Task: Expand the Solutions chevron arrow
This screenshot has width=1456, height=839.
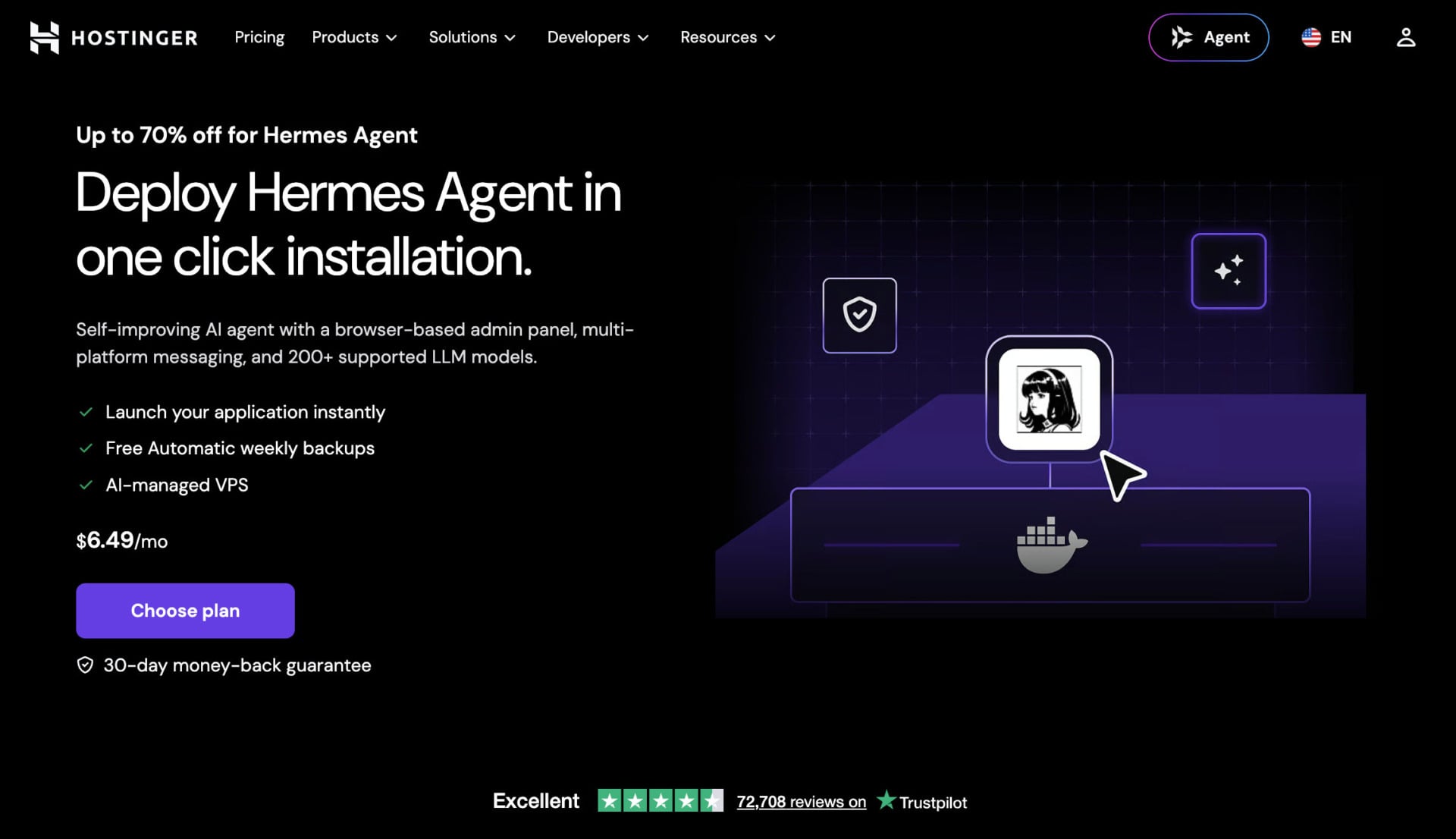Action: (x=510, y=38)
